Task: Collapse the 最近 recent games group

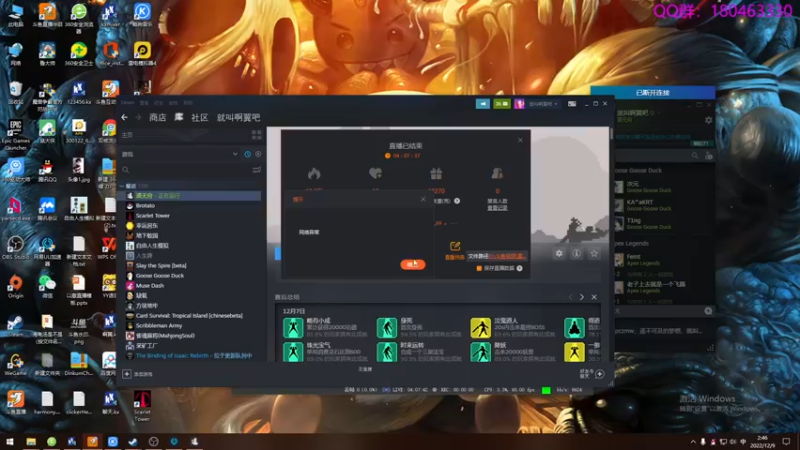Action: tap(122, 186)
